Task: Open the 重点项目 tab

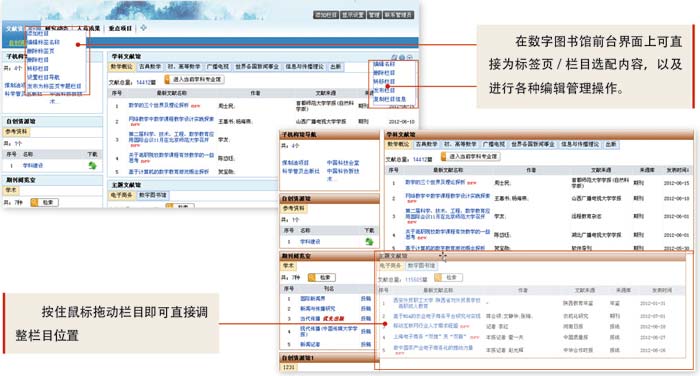Action: [121, 28]
